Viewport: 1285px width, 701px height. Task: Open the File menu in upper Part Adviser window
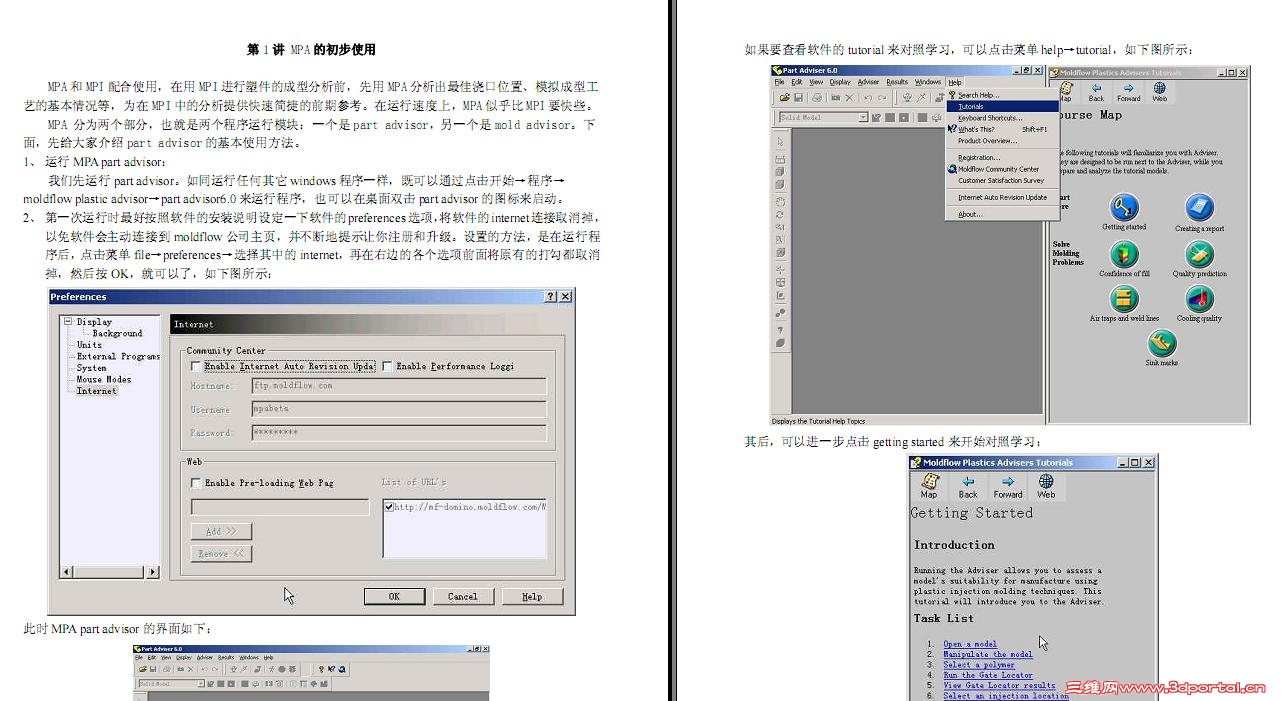pos(779,82)
